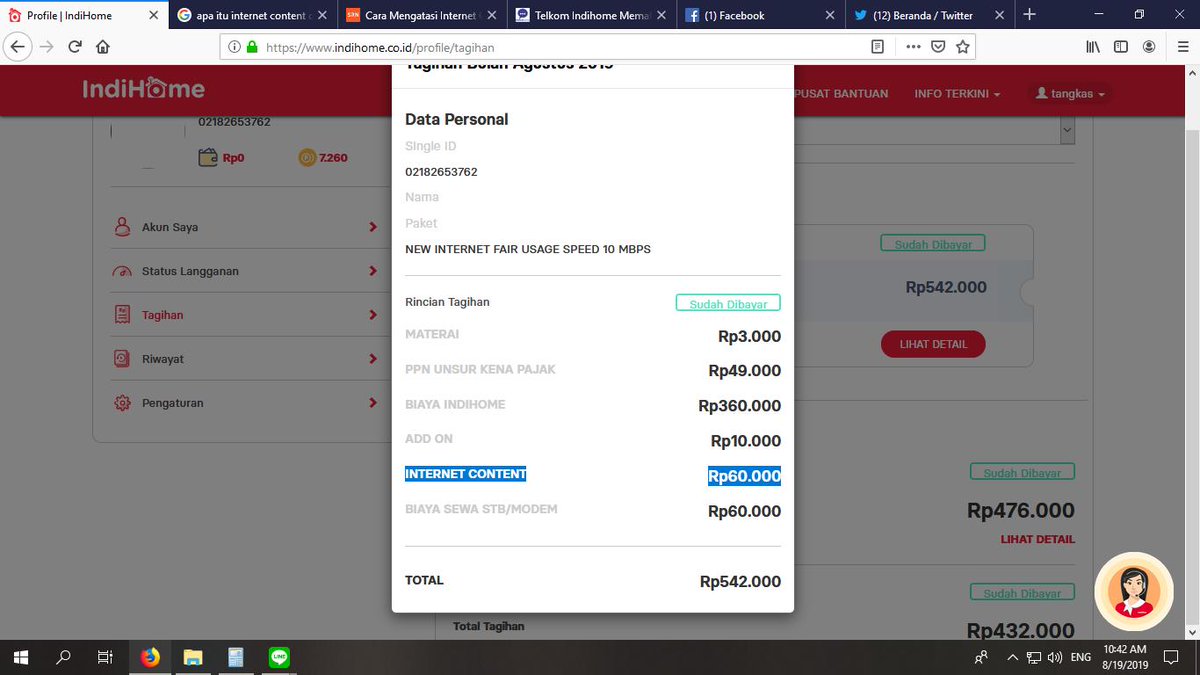Open the PUSAT BANTUAN menu item
Image resolution: width=1200 pixels, height=675 pixels.
click(x=841, y=93)
